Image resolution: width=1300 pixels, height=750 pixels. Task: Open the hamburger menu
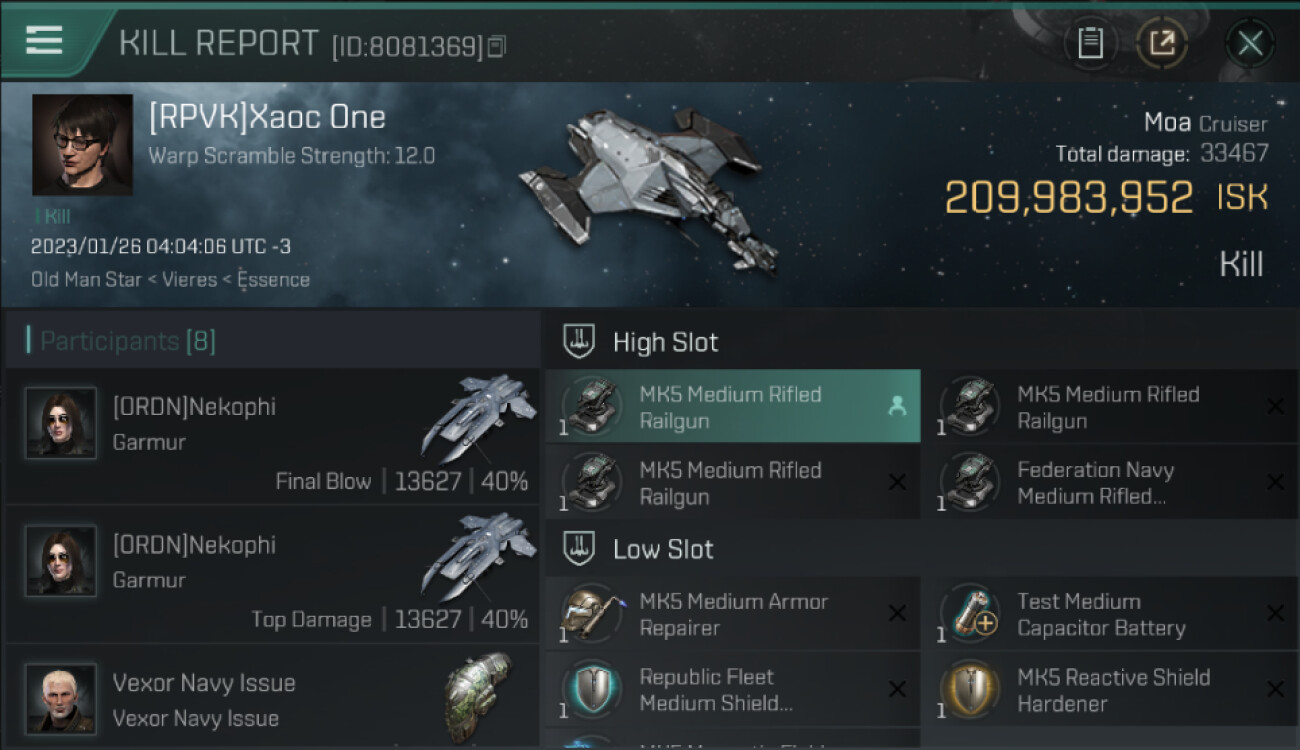[45, 41]
